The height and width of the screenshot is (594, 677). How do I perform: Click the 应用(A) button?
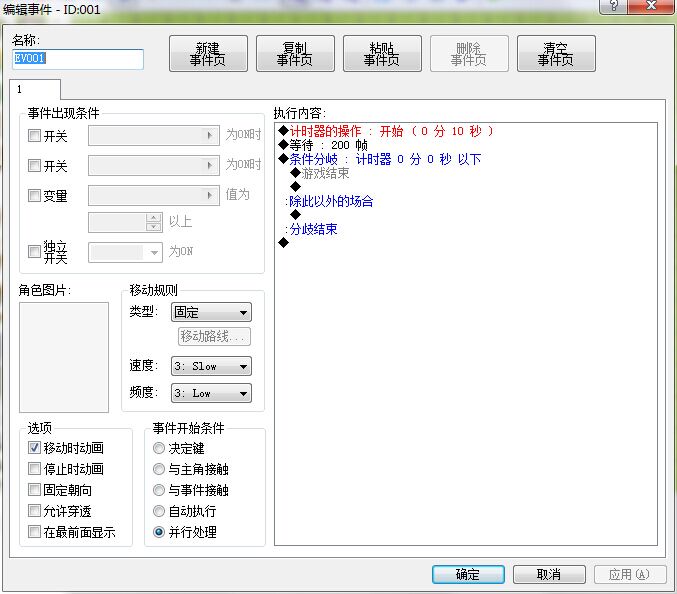pyautogui.click(x=630, y=574)
